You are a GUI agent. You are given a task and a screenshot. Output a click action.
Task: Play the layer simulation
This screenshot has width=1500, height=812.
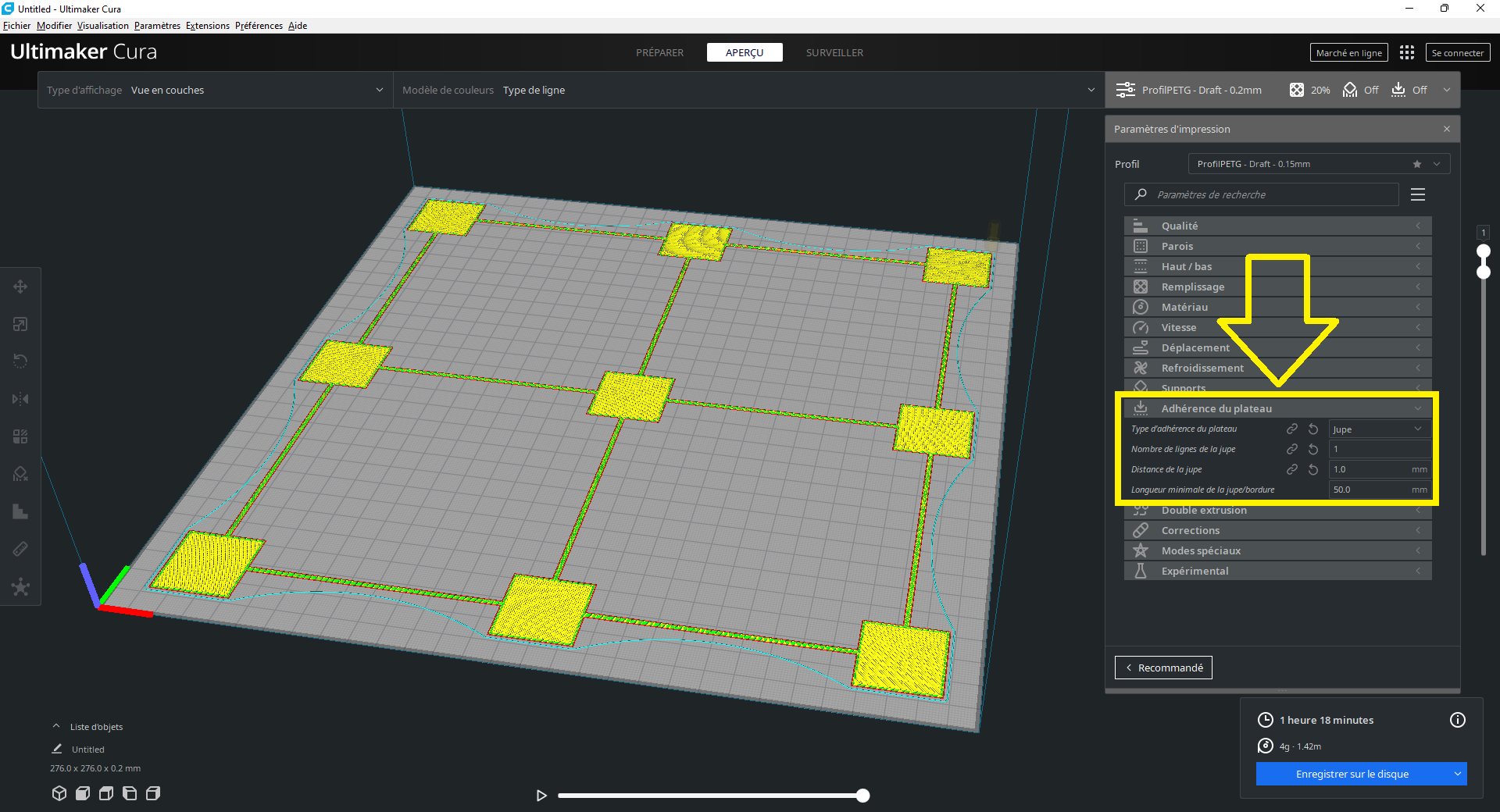(541, 796)
